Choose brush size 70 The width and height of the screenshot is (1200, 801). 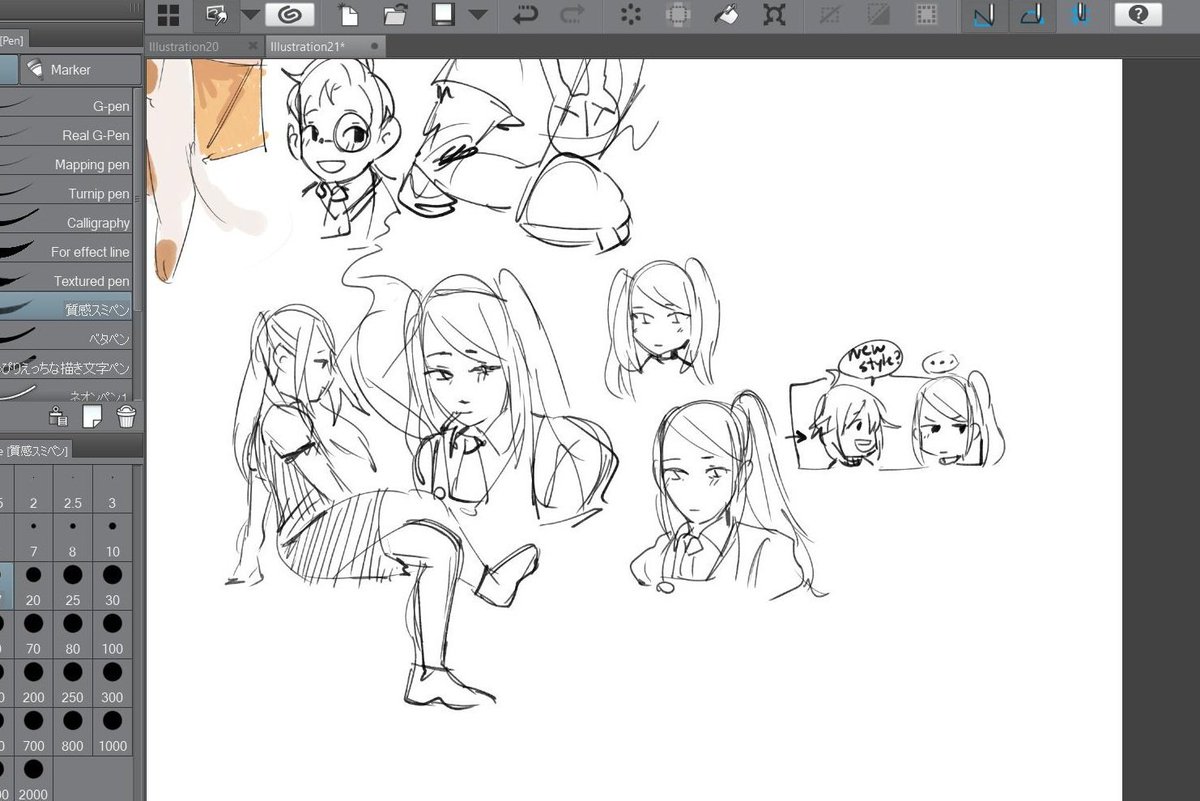[x=33, y=634]
